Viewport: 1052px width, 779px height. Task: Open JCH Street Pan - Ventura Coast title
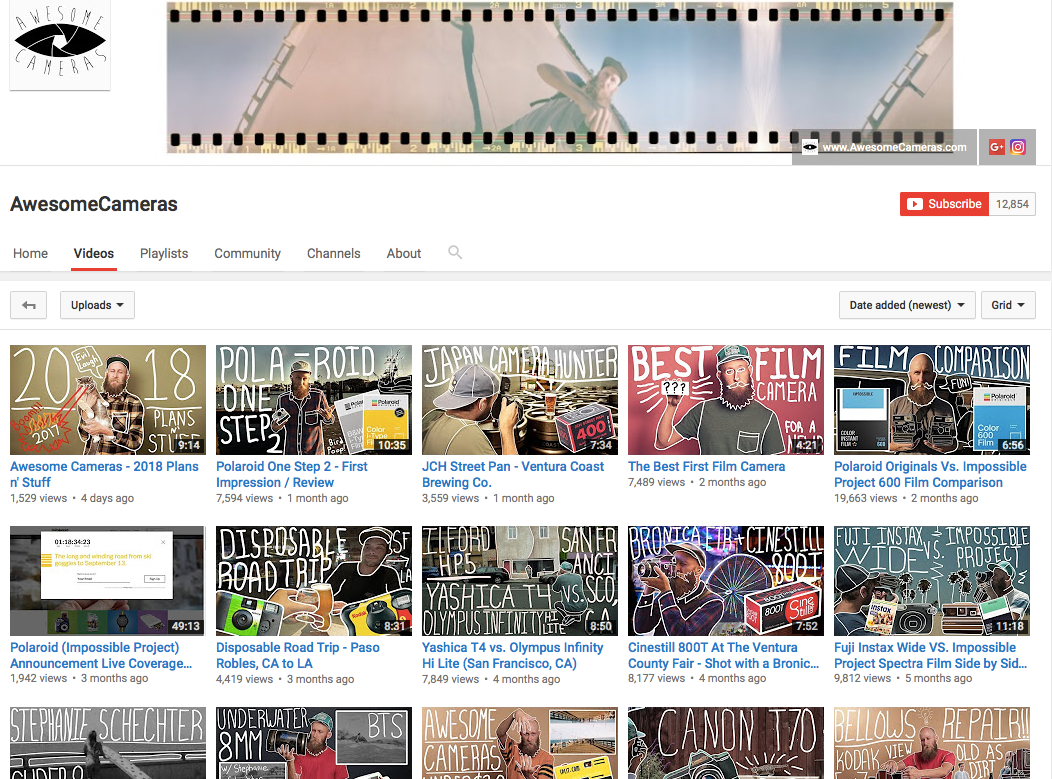[x=513, y=474]
